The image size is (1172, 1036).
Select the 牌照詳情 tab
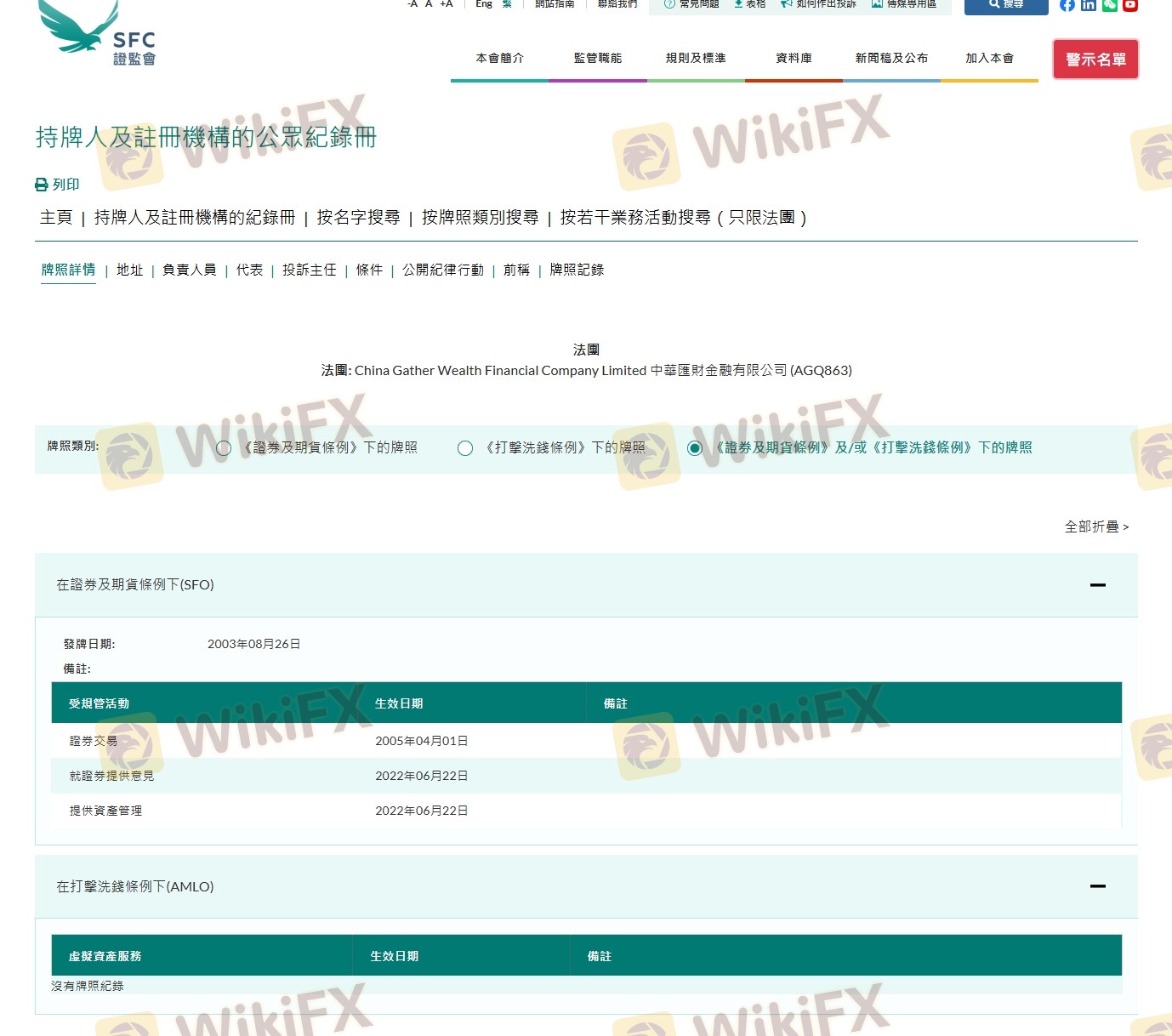click(x=69, y=270)
